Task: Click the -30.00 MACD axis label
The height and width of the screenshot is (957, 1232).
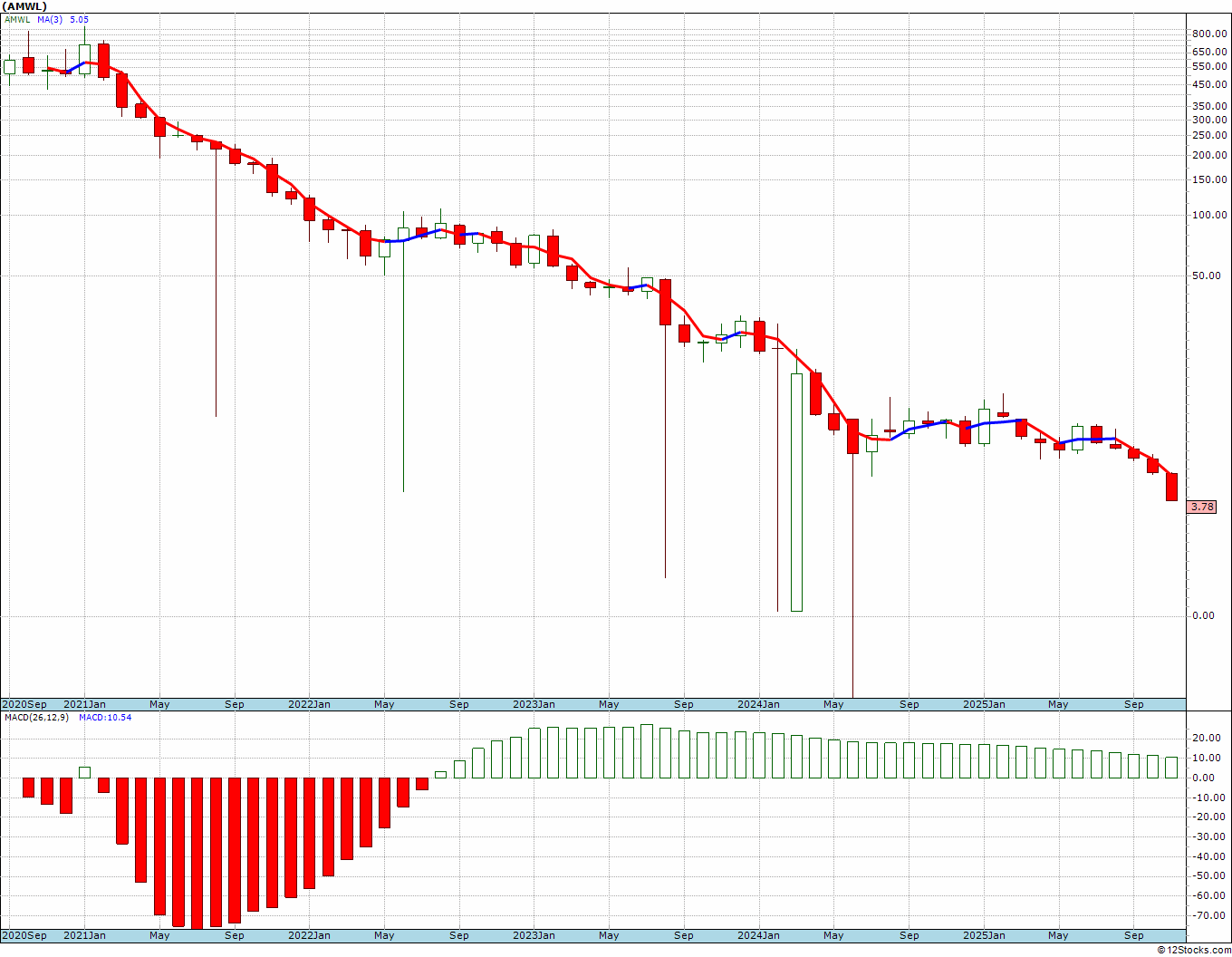Action: coord(1211,836)
